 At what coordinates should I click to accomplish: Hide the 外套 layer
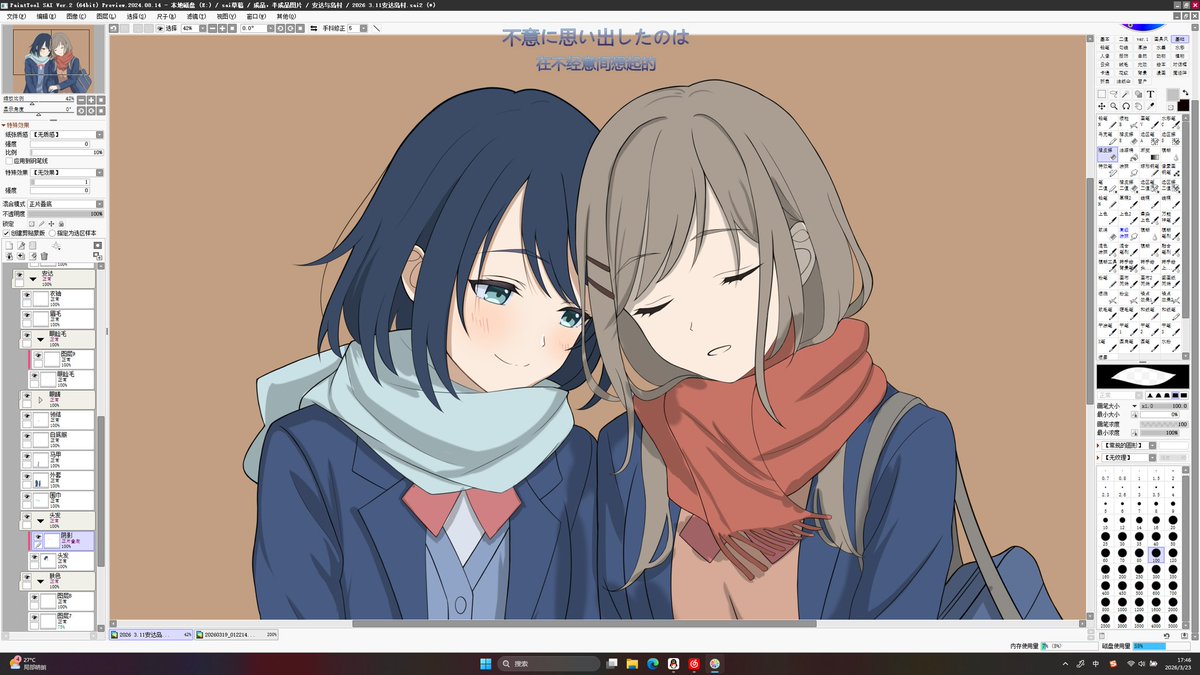click(x=26, y=475)
